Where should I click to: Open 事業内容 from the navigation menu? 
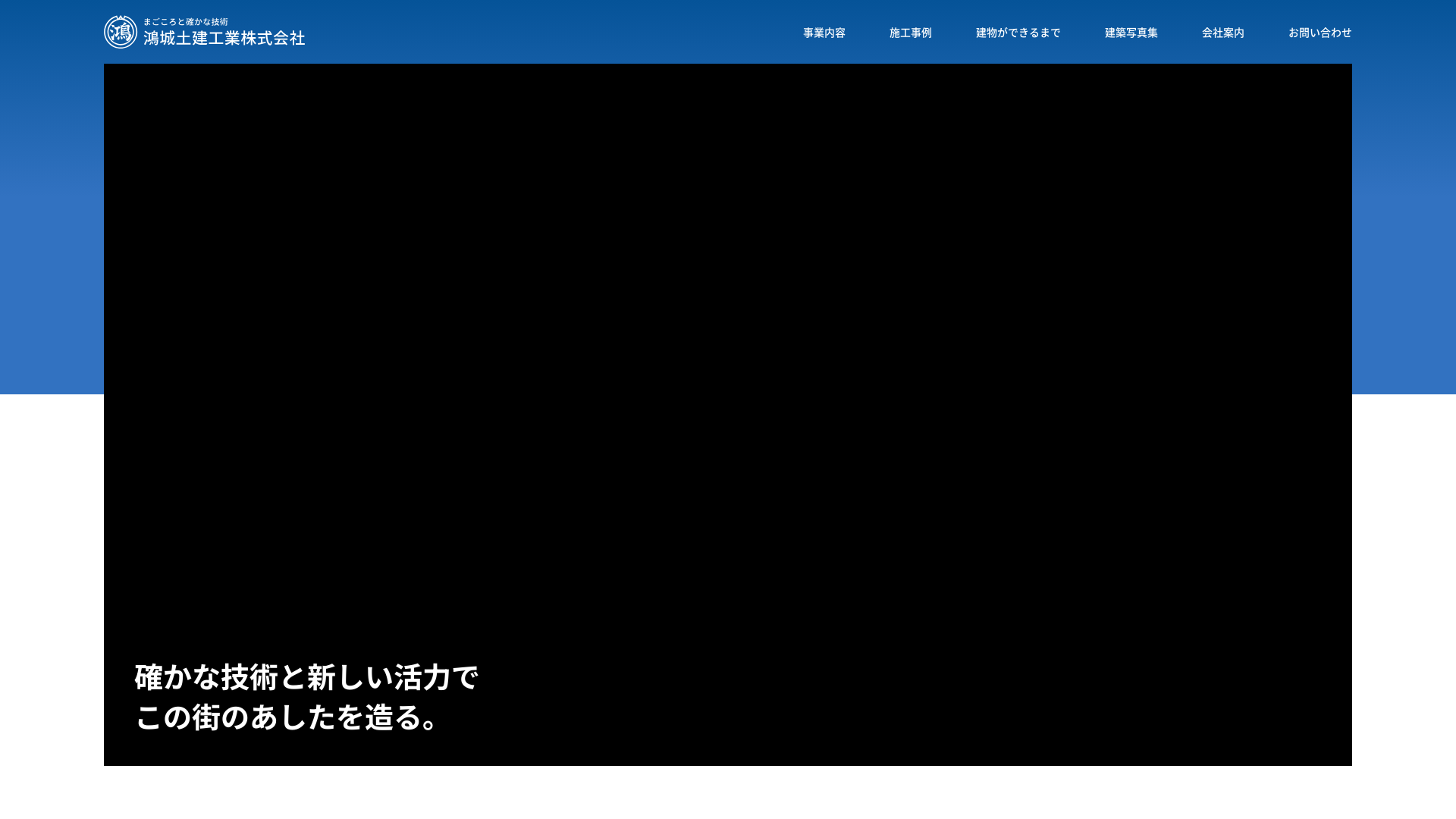click(x=824, y=33)
